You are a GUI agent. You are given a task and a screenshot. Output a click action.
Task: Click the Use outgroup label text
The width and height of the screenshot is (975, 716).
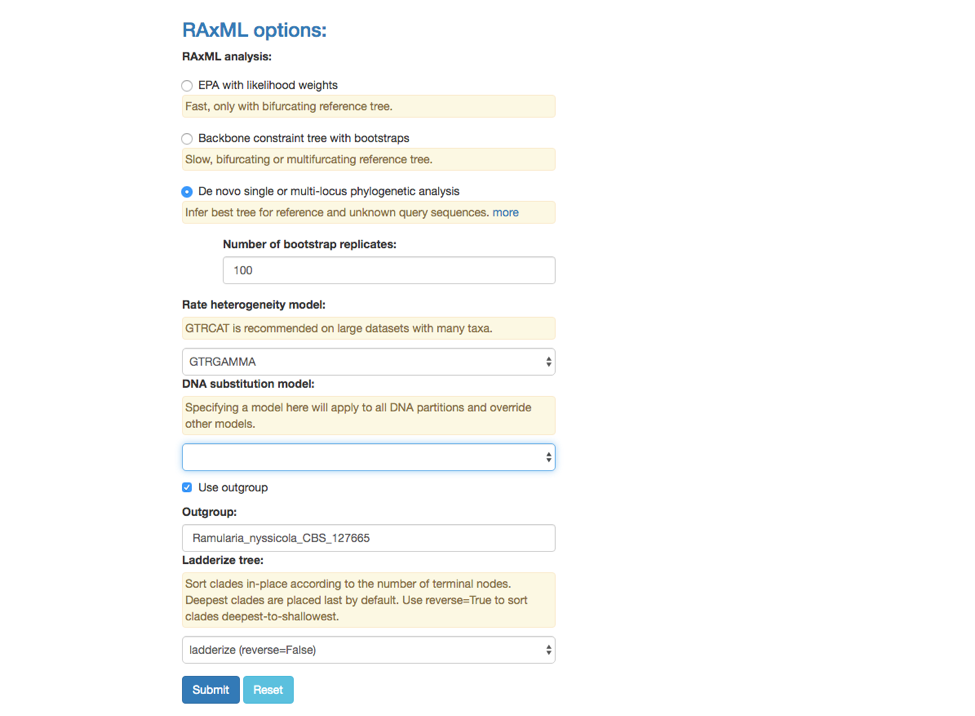pos(233,488)
